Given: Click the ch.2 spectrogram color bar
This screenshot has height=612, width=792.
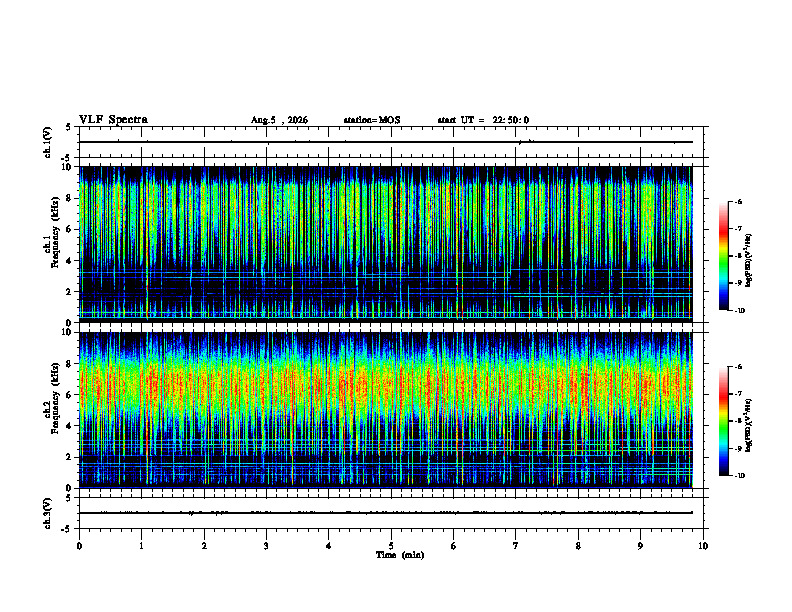Looking at the screenshot, I should coord(723,421).
